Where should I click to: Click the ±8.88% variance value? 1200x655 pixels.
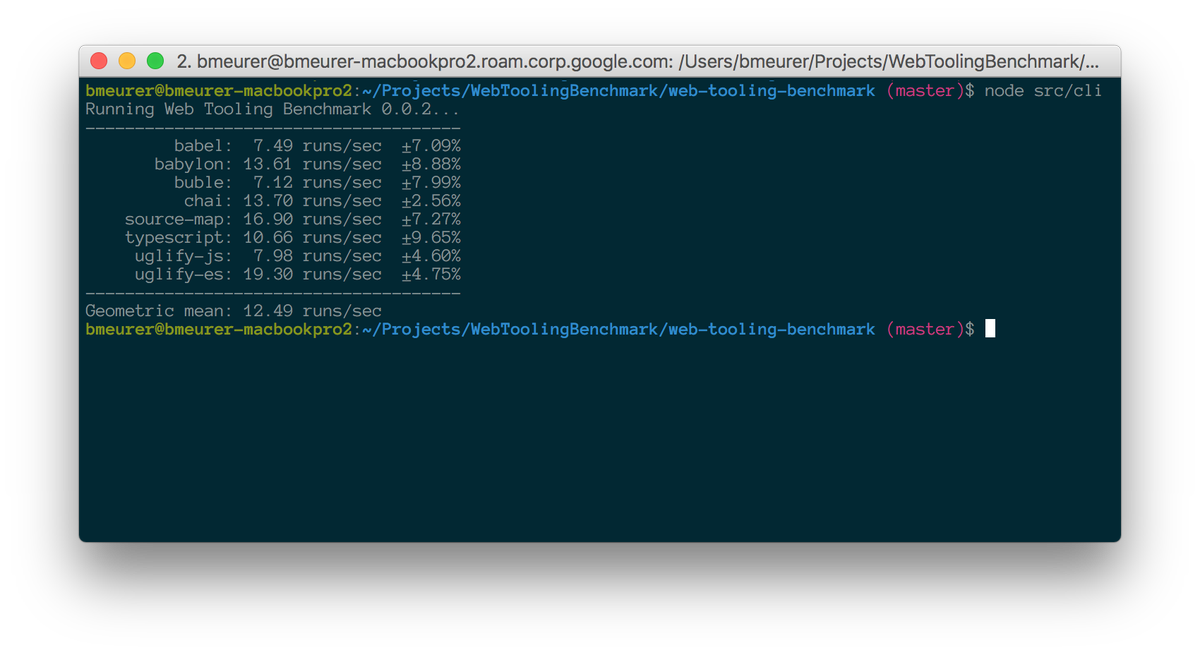click(431, 164)
